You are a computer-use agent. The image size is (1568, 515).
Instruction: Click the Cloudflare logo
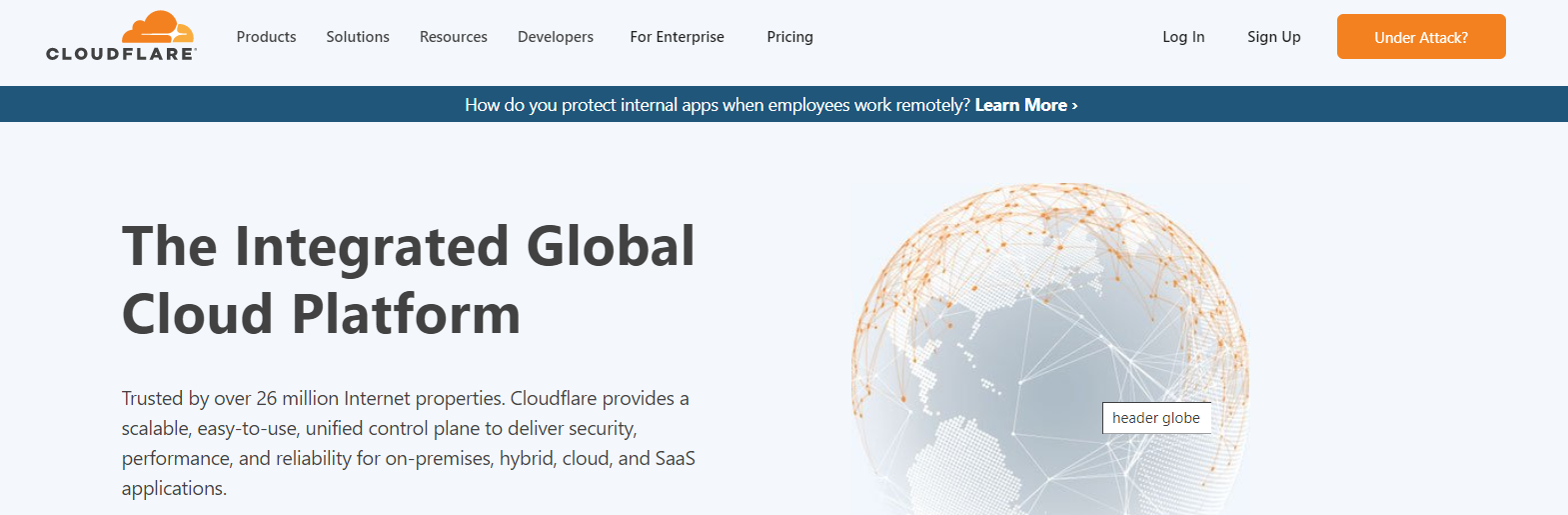point(122,37)
